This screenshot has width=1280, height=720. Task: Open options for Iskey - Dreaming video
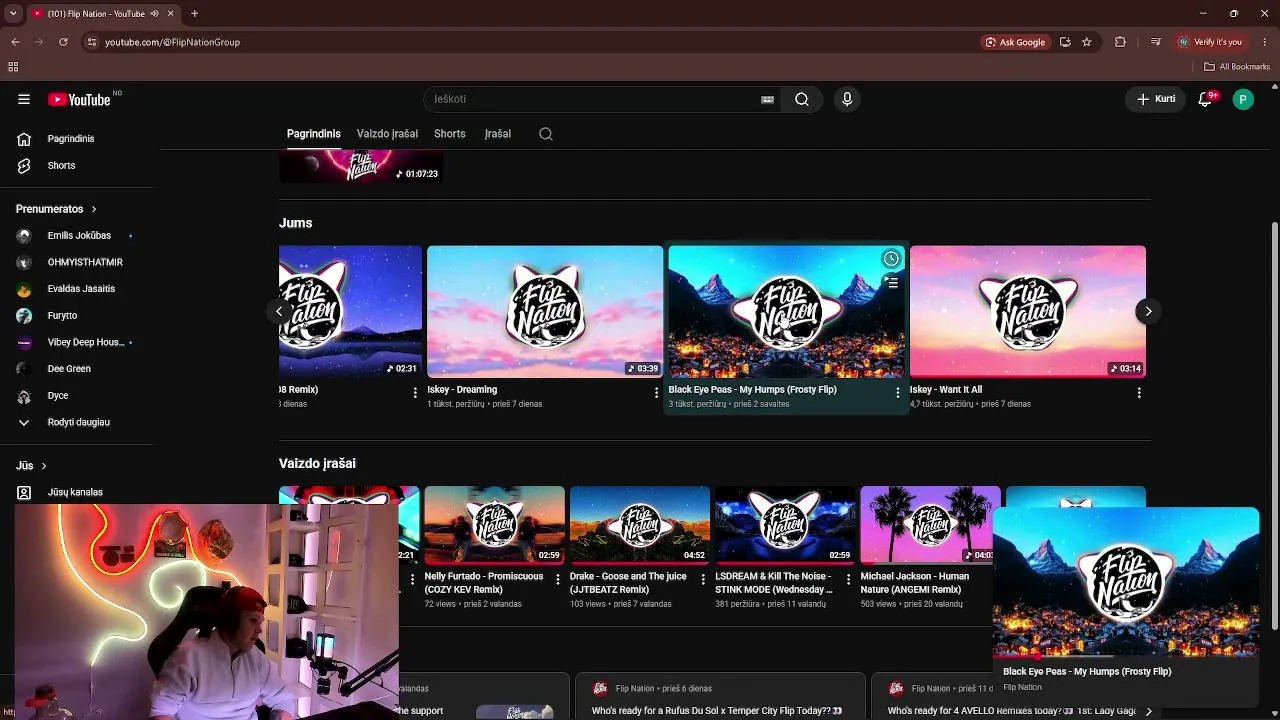(656, 393)
